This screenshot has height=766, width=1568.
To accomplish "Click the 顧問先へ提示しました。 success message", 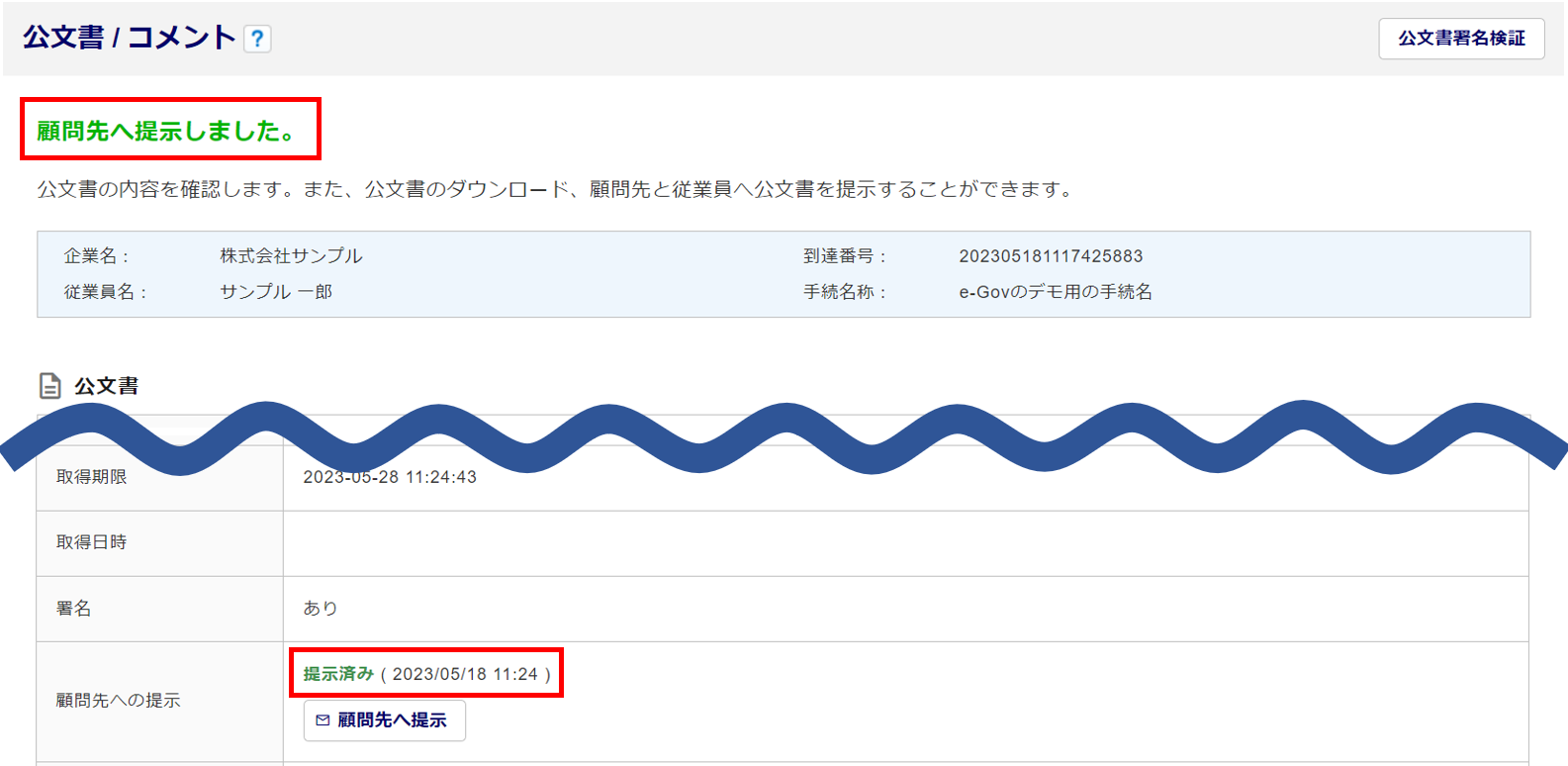I will 168,131.
